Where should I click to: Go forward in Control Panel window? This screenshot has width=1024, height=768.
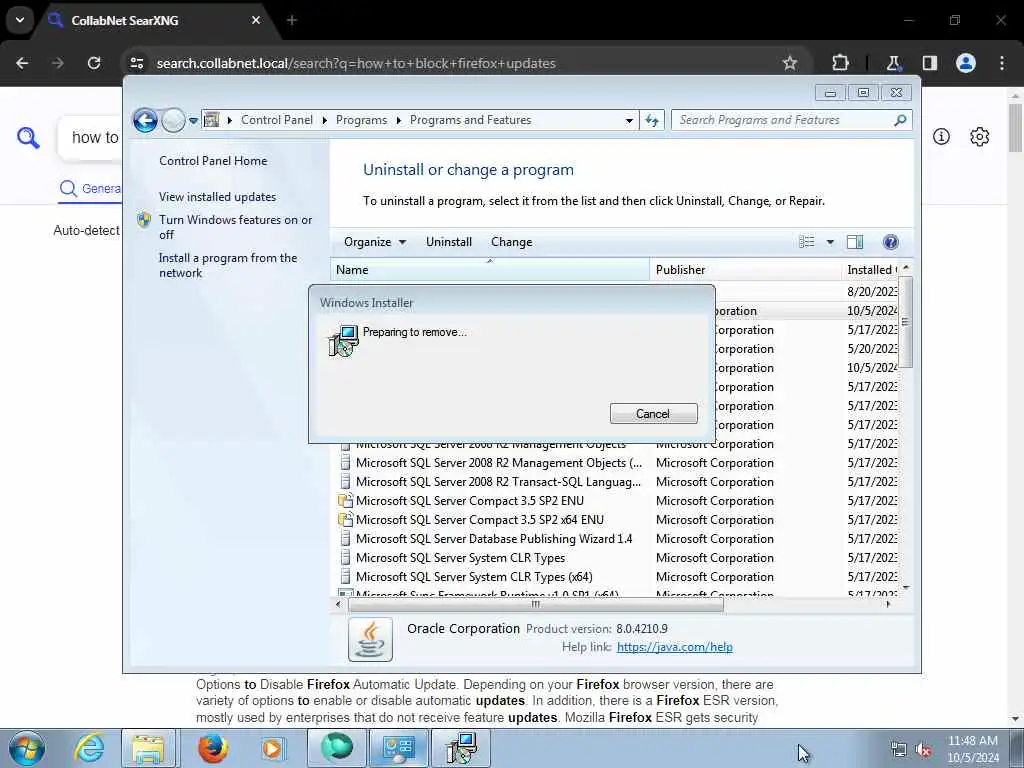point(173,120)
